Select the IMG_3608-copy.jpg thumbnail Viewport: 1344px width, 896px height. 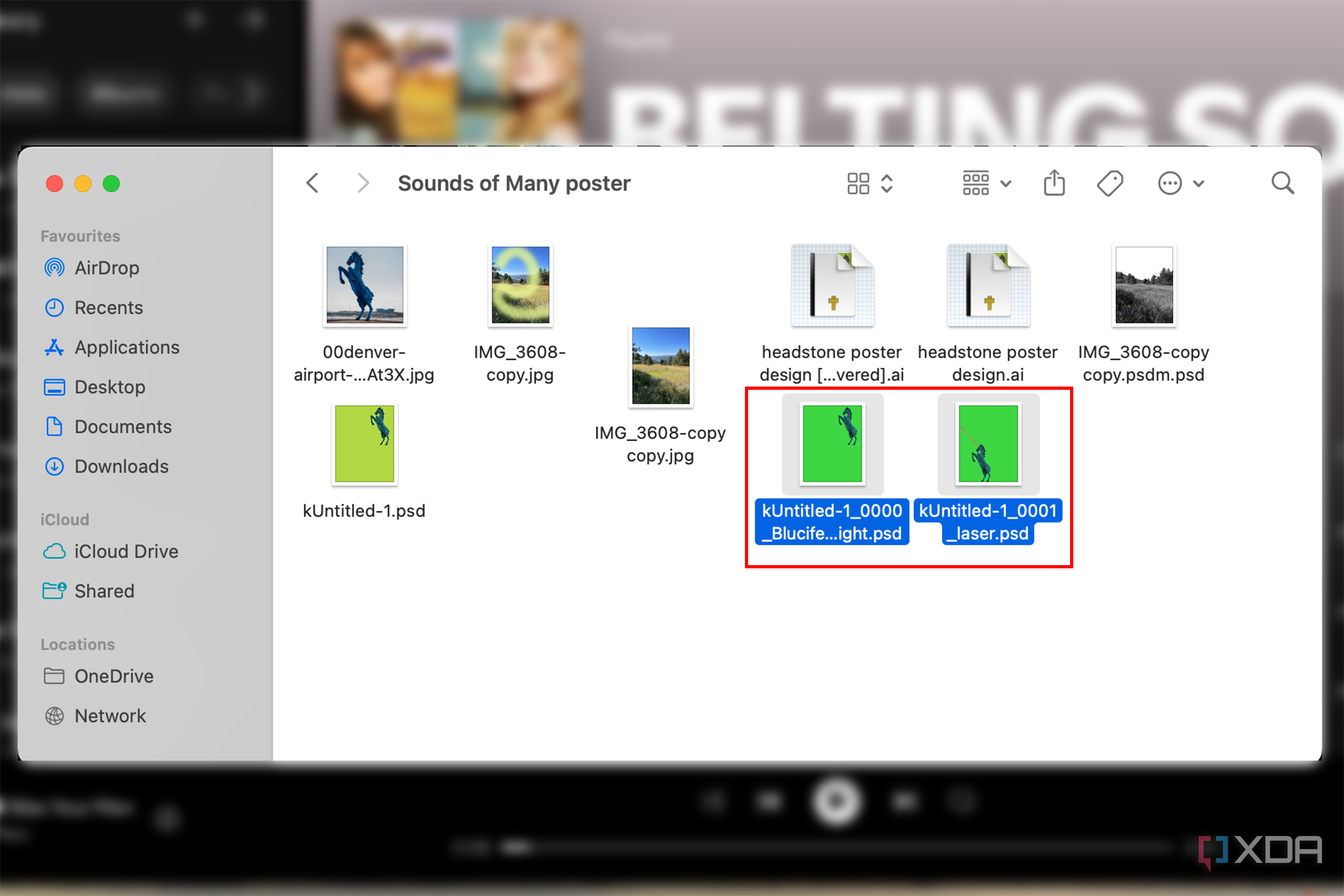[x=520, y=285]
